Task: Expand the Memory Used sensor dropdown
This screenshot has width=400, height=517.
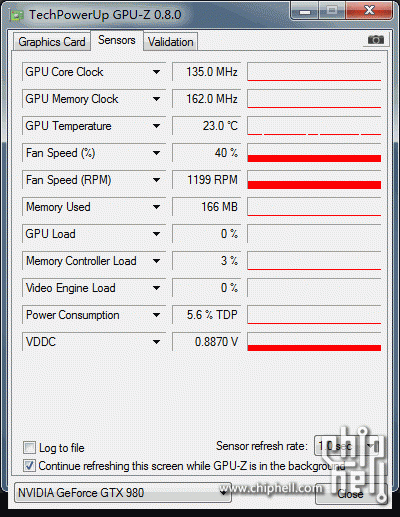Action: pyautogui.click(x=156, y=207)
